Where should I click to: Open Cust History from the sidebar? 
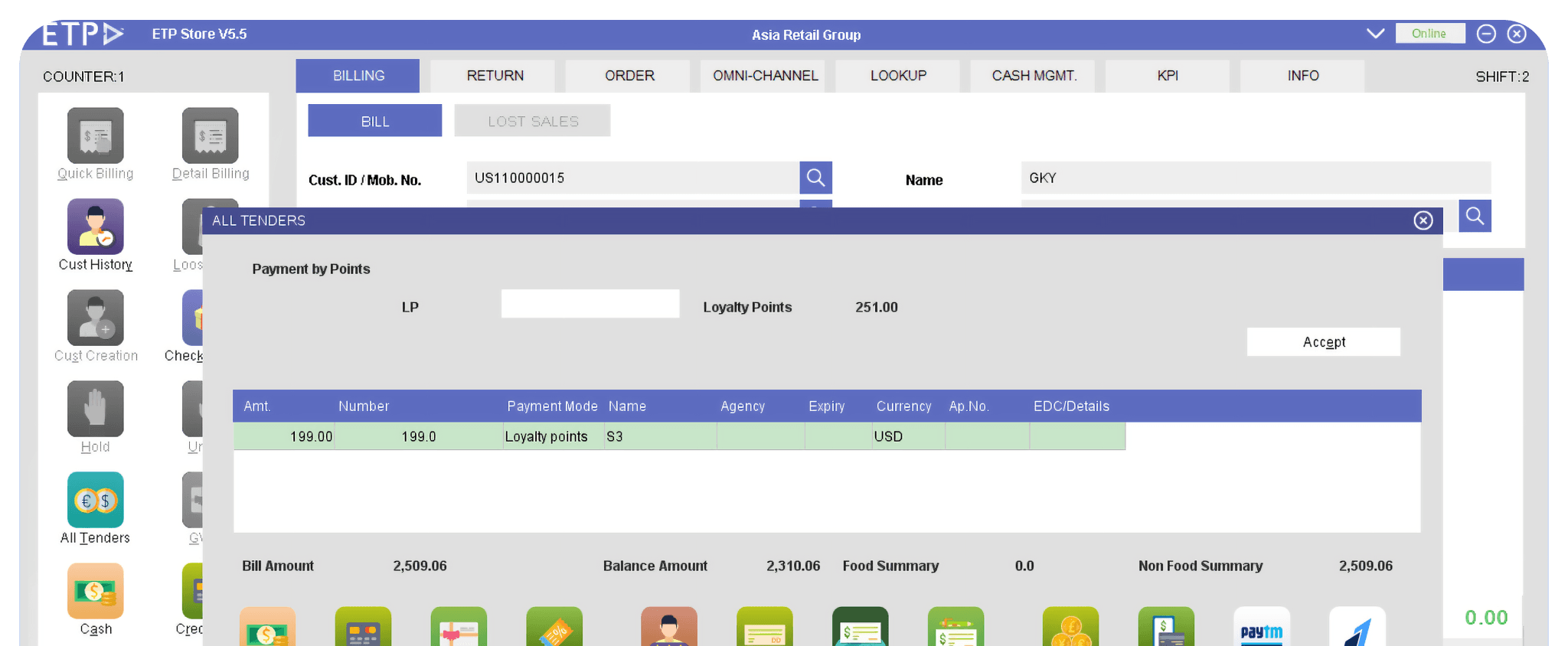coord(95,227)
